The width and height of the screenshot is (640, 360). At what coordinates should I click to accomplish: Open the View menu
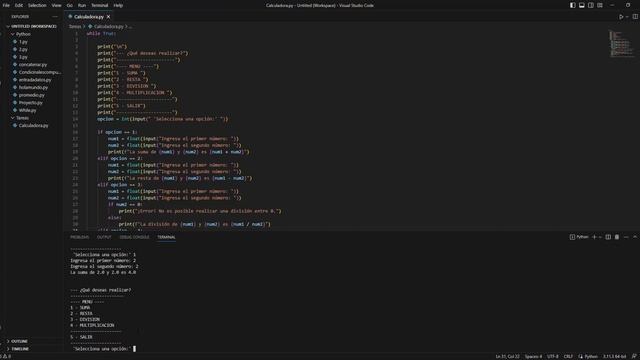[x=56, y=5]
